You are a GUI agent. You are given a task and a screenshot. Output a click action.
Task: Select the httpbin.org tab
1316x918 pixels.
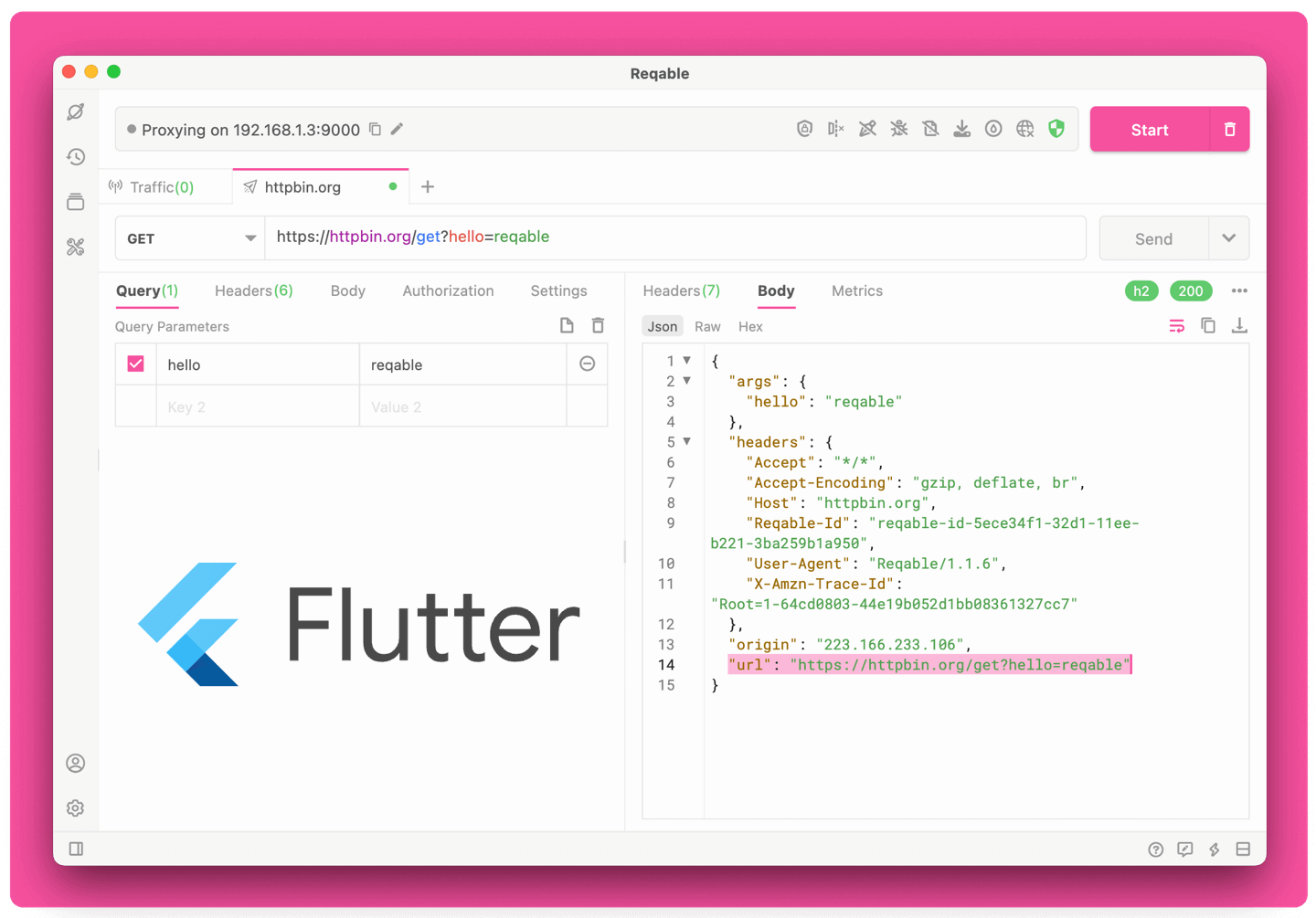321,187
